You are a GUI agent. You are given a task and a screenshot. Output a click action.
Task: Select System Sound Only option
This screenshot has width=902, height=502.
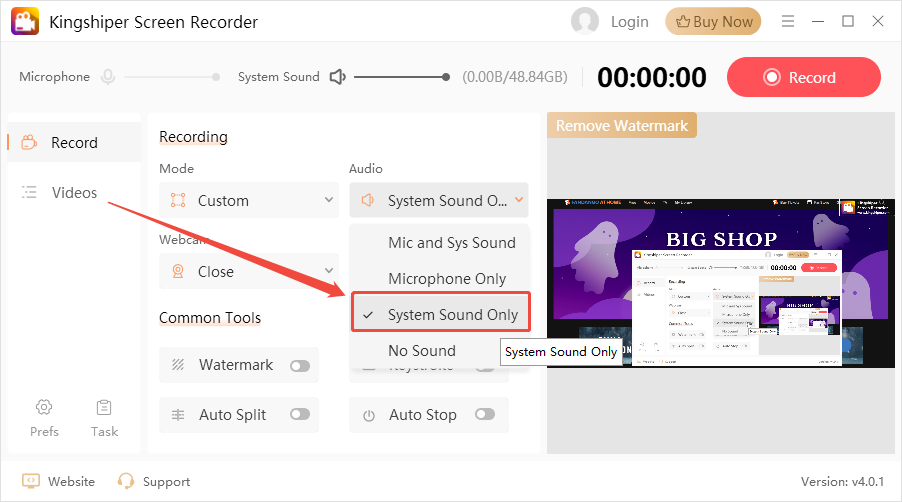tap(441, 315)
